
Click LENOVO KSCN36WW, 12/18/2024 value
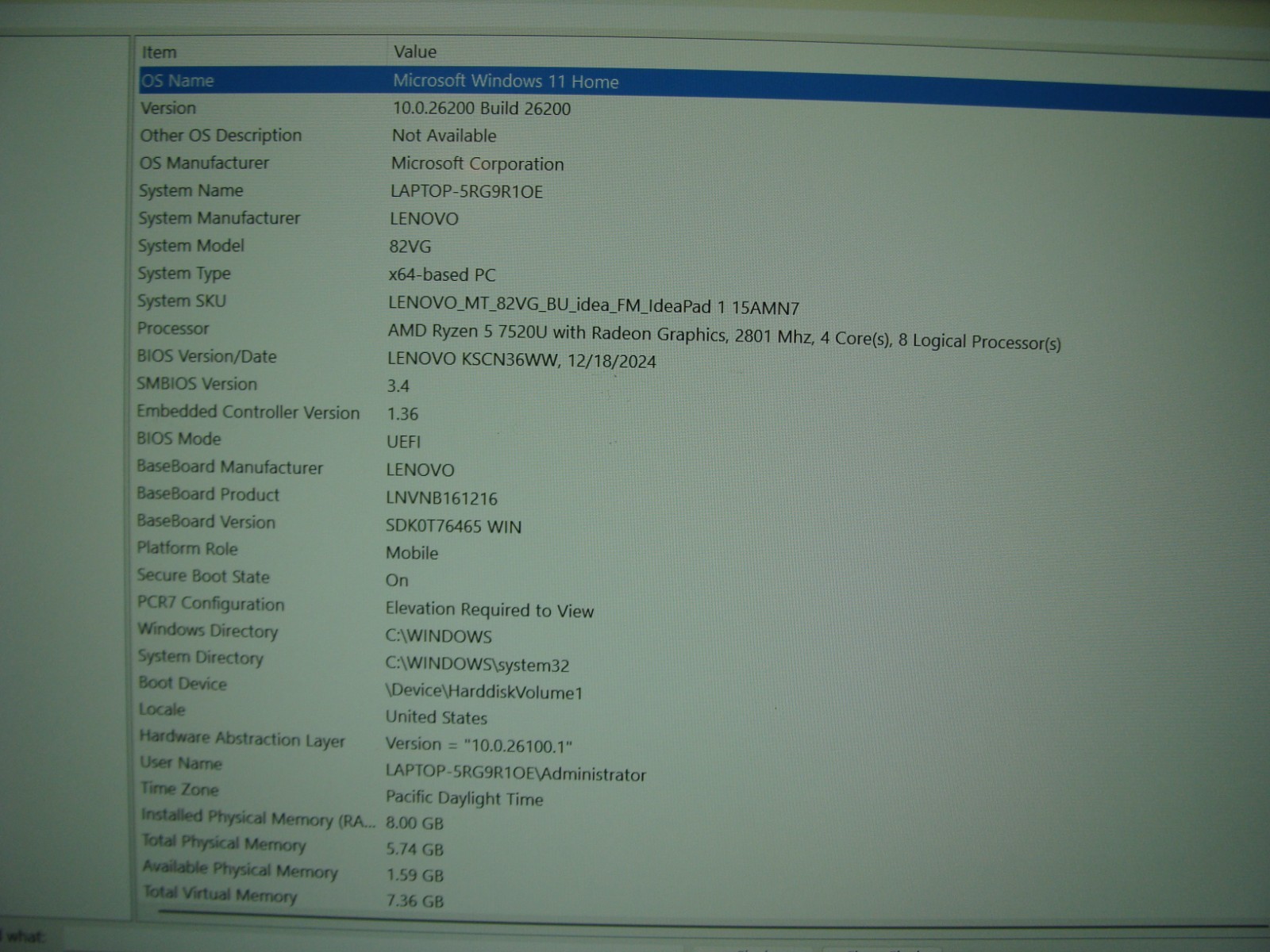click(x=521, y=359)
